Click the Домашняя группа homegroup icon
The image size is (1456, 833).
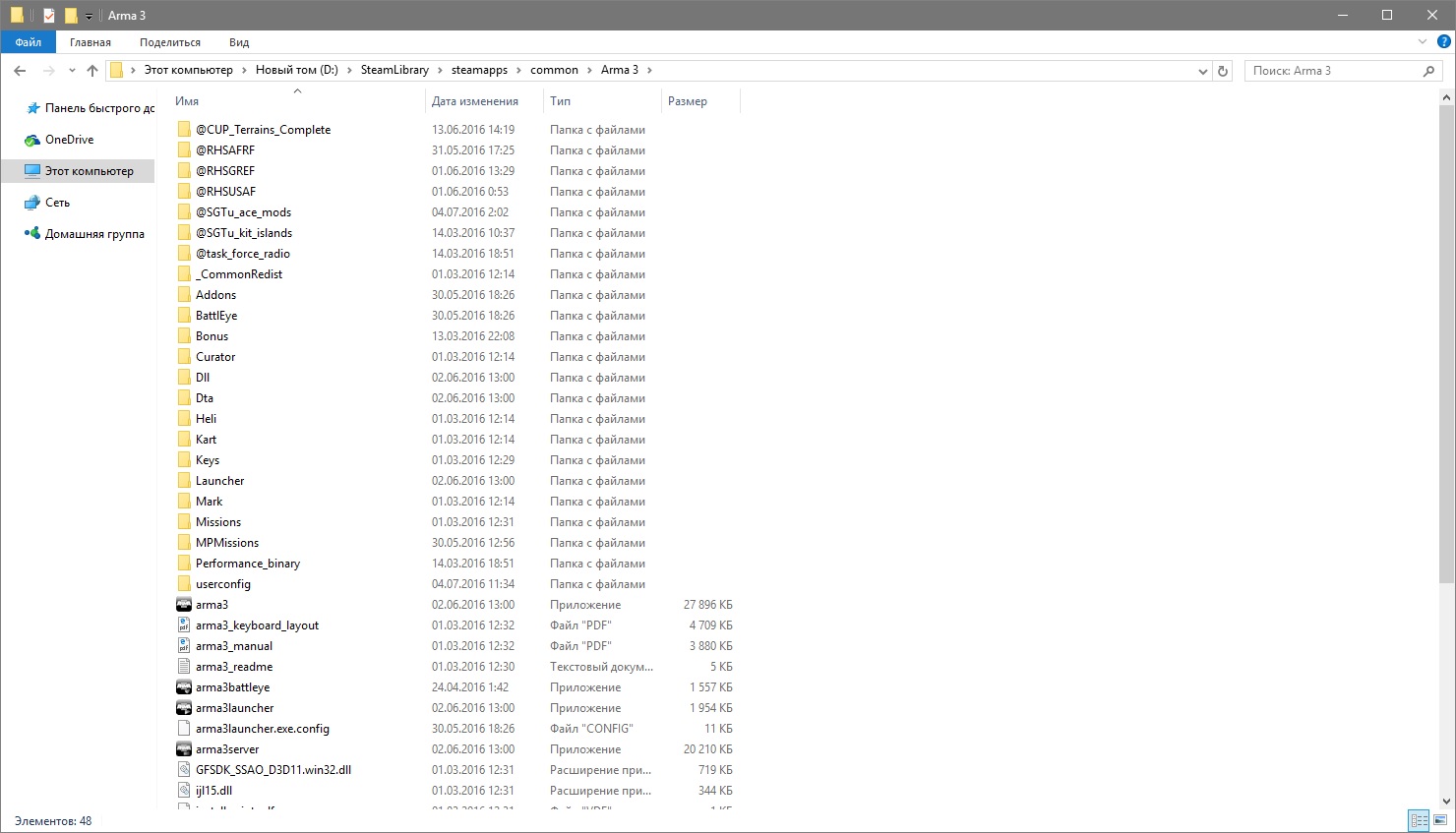32,234
